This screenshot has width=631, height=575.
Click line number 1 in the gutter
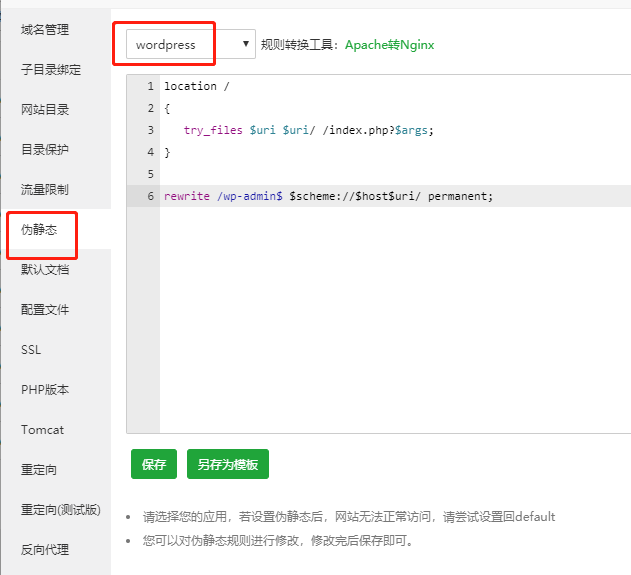[151, 86]
